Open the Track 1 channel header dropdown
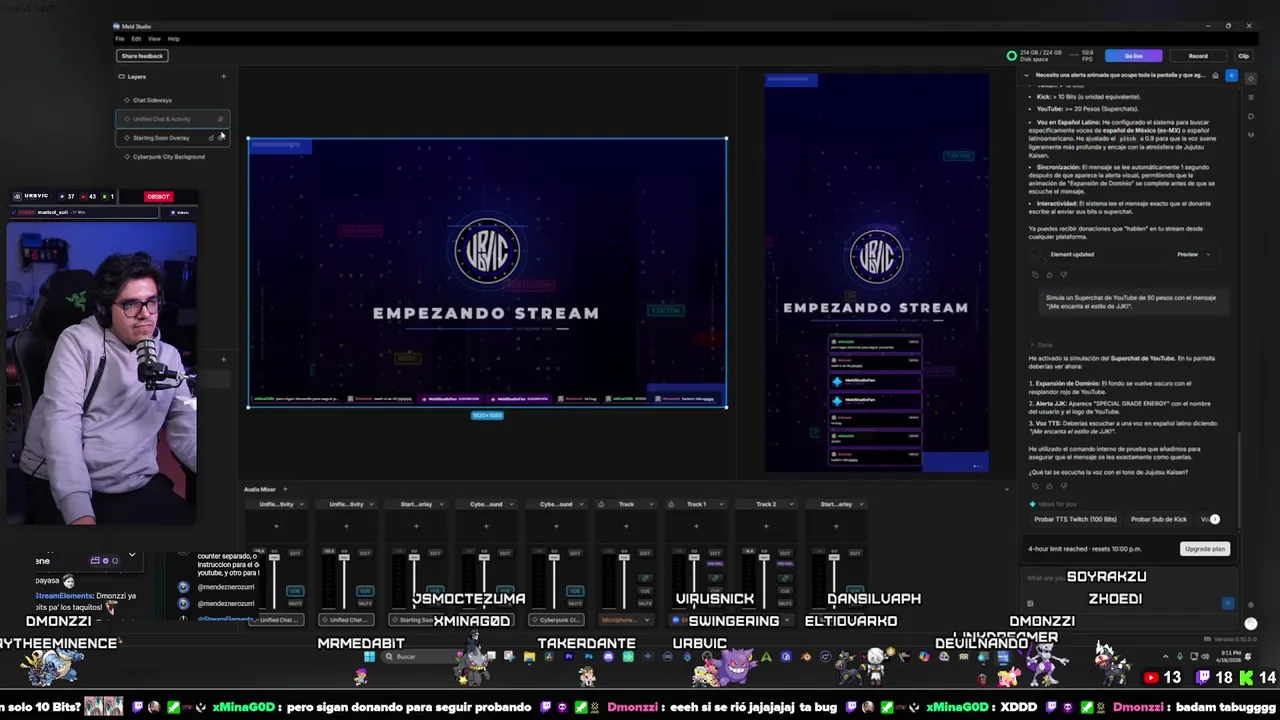 [x=722, y=504]
